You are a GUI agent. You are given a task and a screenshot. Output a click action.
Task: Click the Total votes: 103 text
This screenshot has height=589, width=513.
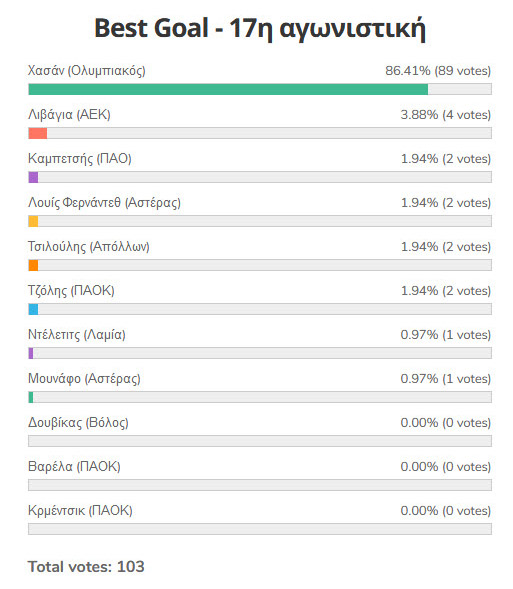(86, 566)
